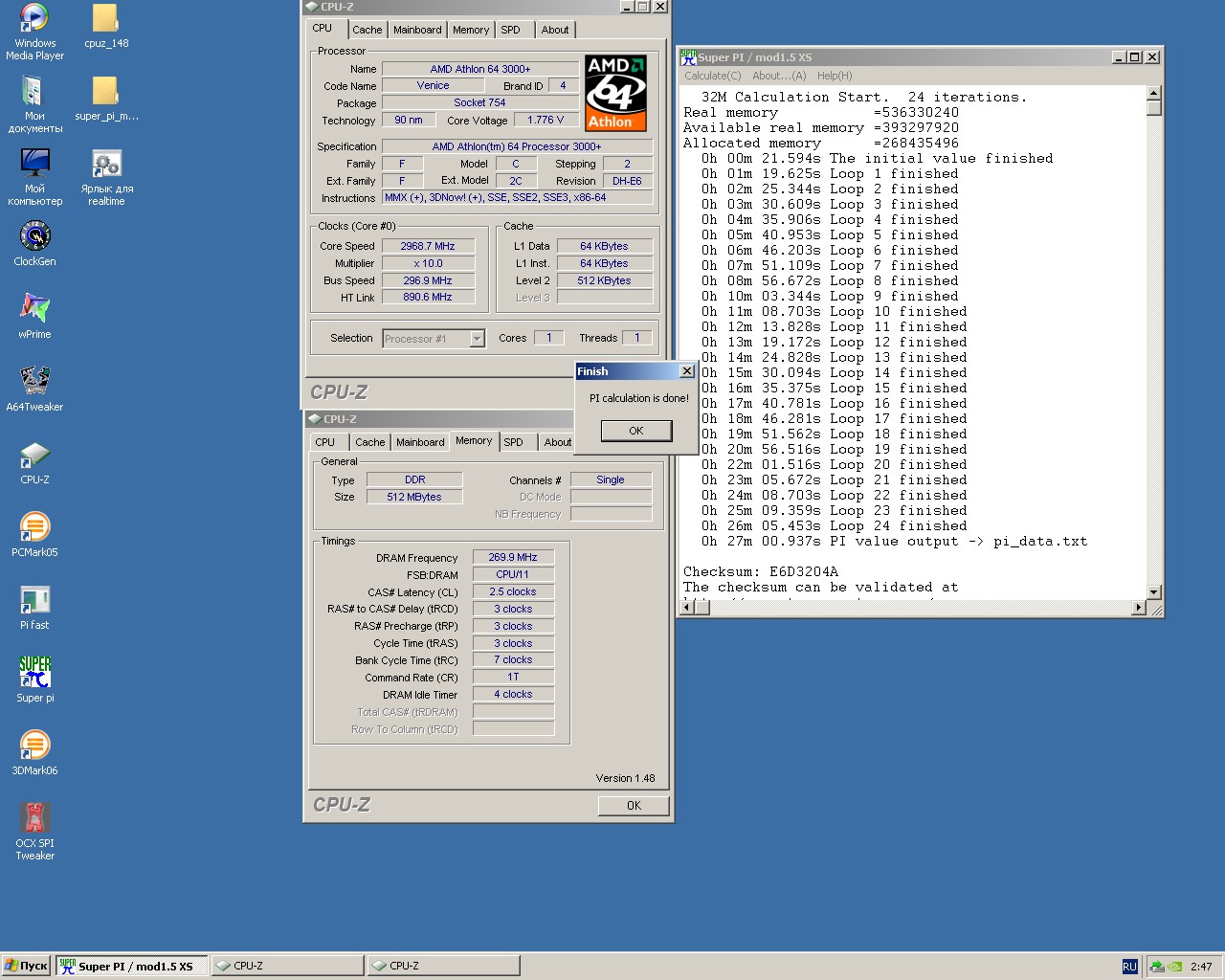Screen dimensions: 1225x980
Task: Launch wPrime desktop icon
Action: click(x=34, y=316)
